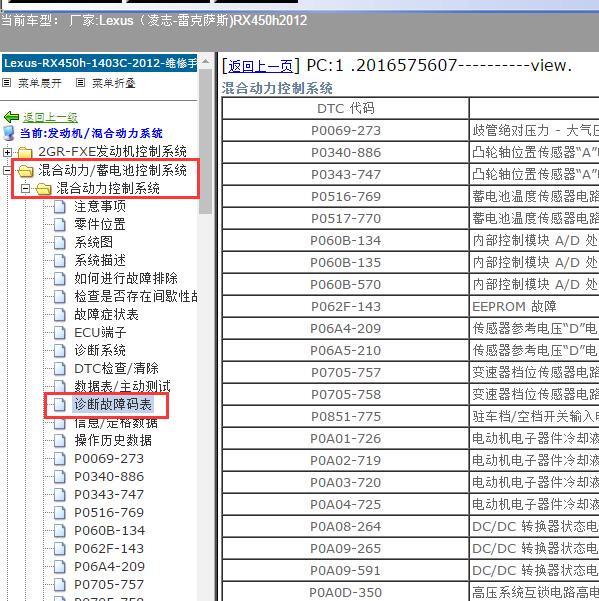
Task: Click document icon beside 诊断故障码表
Action: point(59,405)
